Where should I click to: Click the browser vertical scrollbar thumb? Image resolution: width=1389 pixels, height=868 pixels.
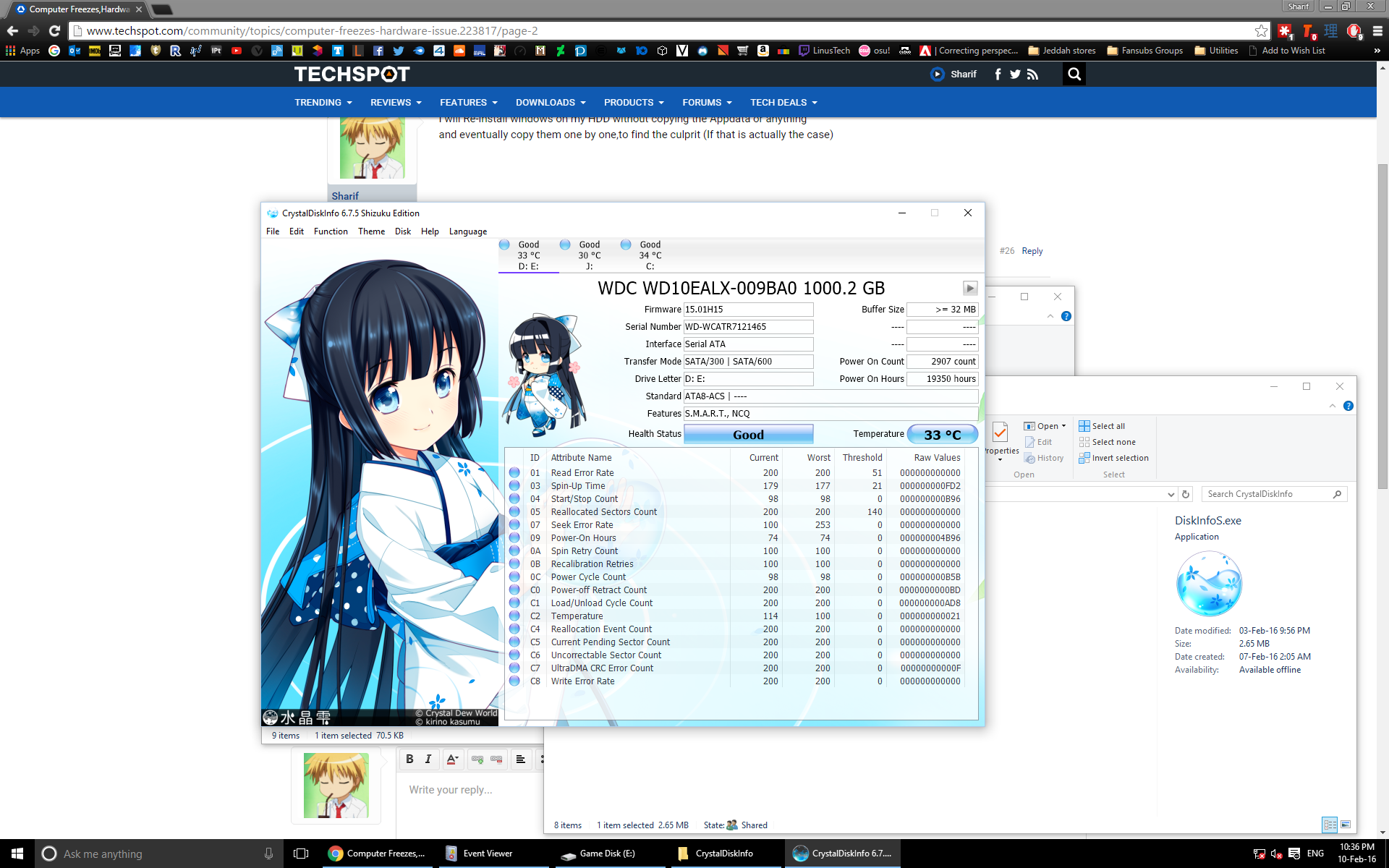[x=1382, y=325]
